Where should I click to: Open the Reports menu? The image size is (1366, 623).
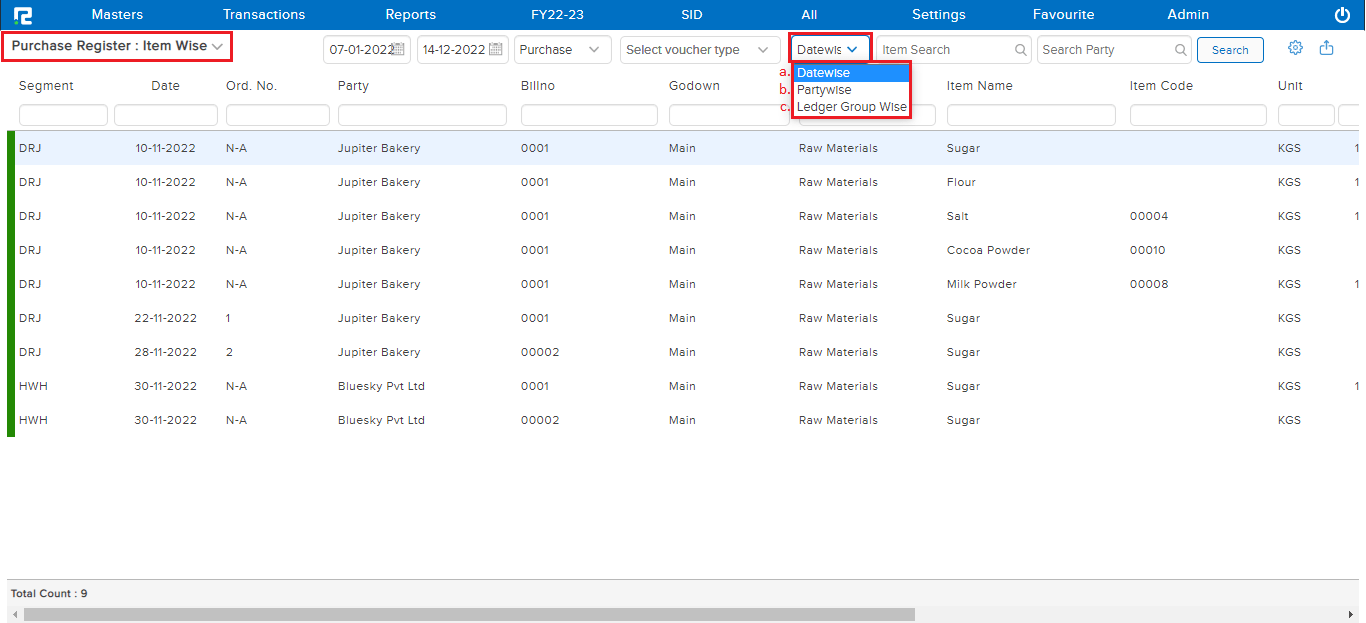(x=410, y=15)
